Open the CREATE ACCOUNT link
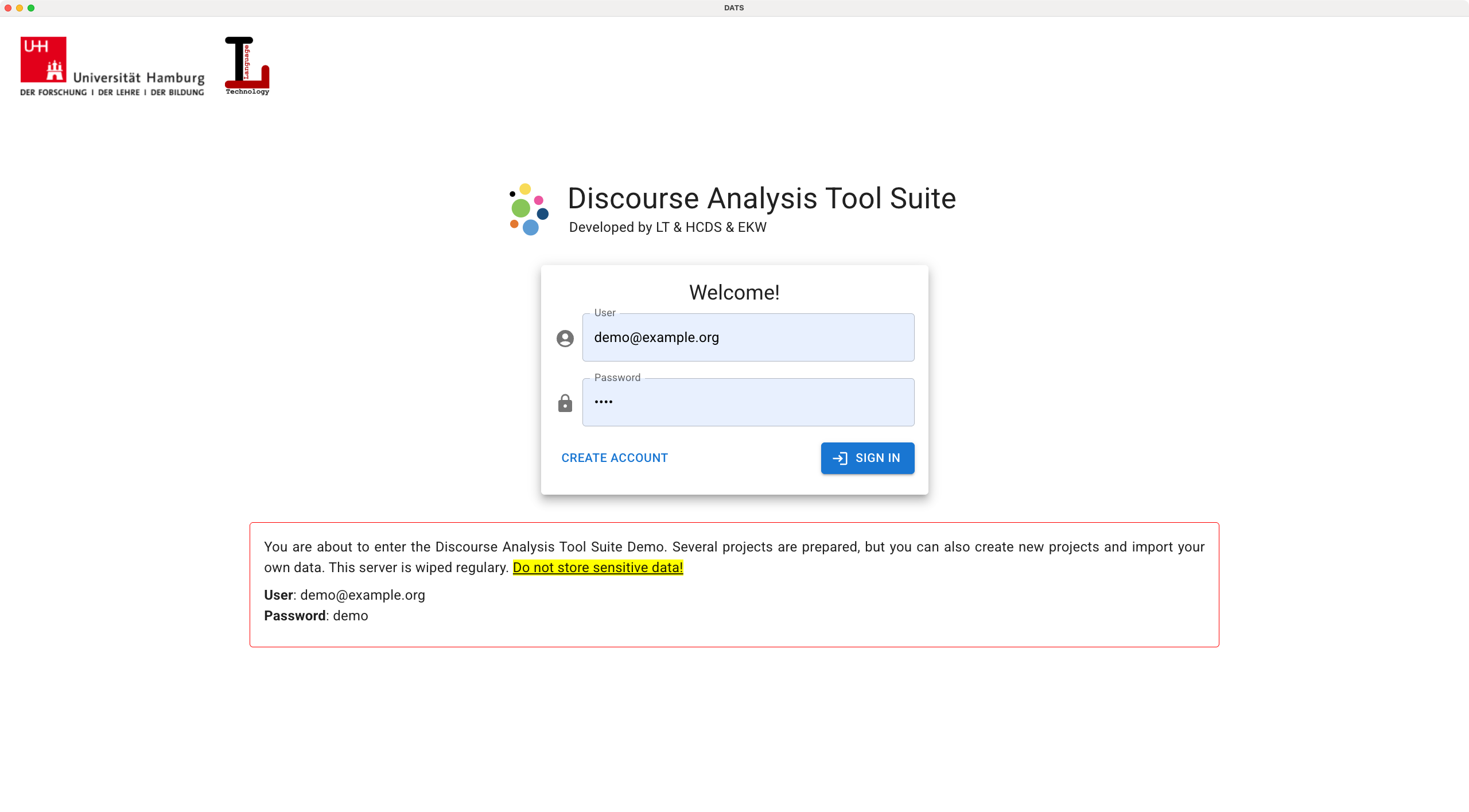Viewport: 1469px width, 812px height. pos(615,458)
